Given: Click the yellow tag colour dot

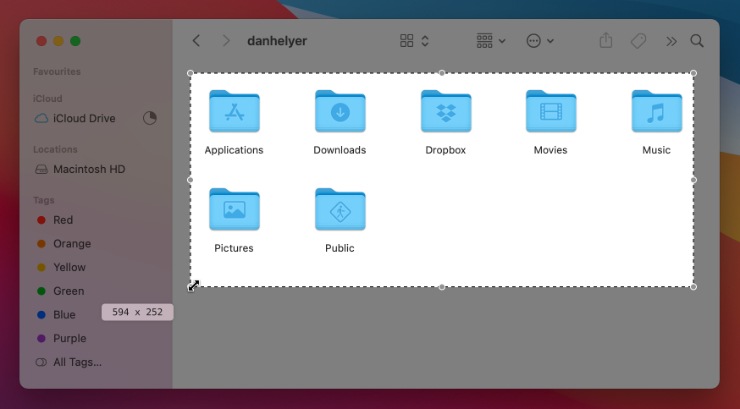Looking at the screenshot, I should tap(41, 267).
